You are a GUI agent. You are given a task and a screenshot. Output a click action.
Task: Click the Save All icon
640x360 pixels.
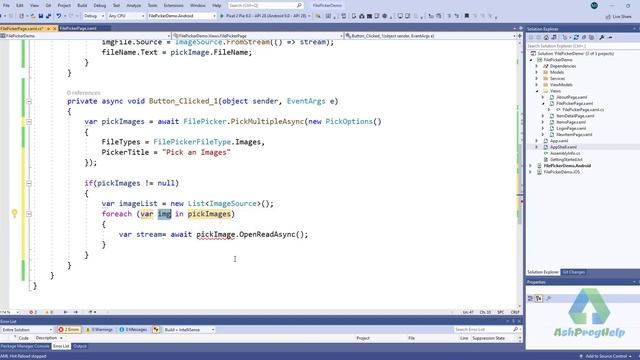[x=49, y=16]
